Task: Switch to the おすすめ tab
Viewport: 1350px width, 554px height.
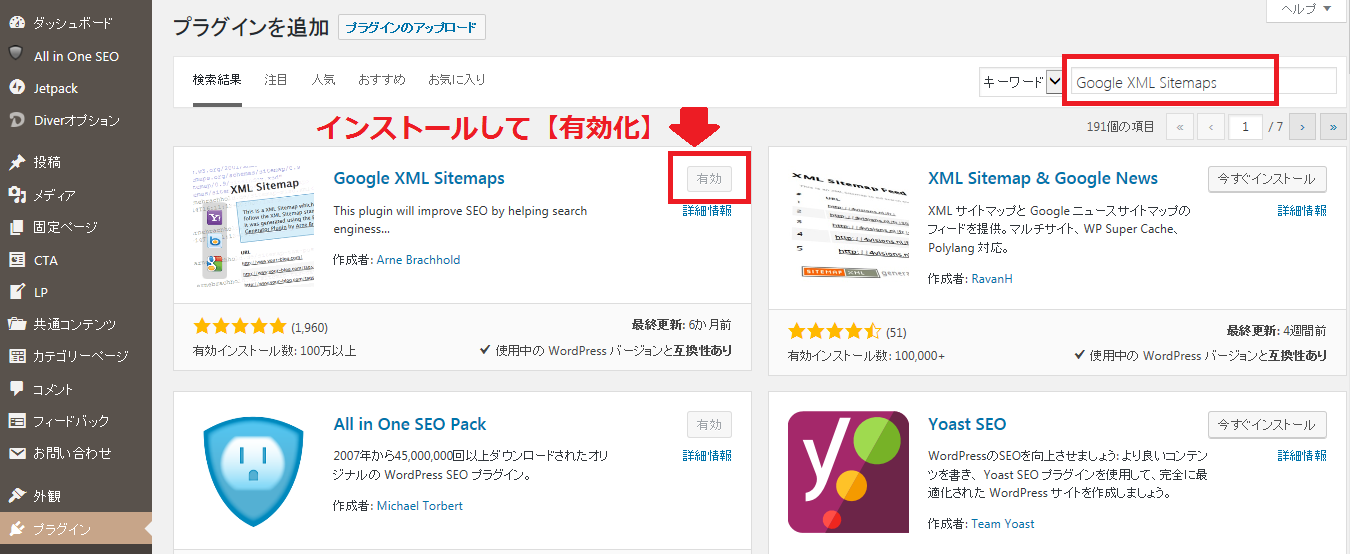Action: (x=381, y=79)
